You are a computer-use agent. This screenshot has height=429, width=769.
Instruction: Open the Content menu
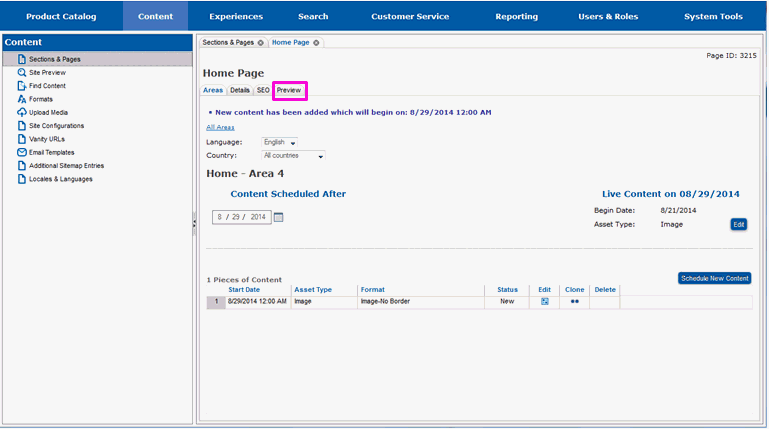[155, 16]
